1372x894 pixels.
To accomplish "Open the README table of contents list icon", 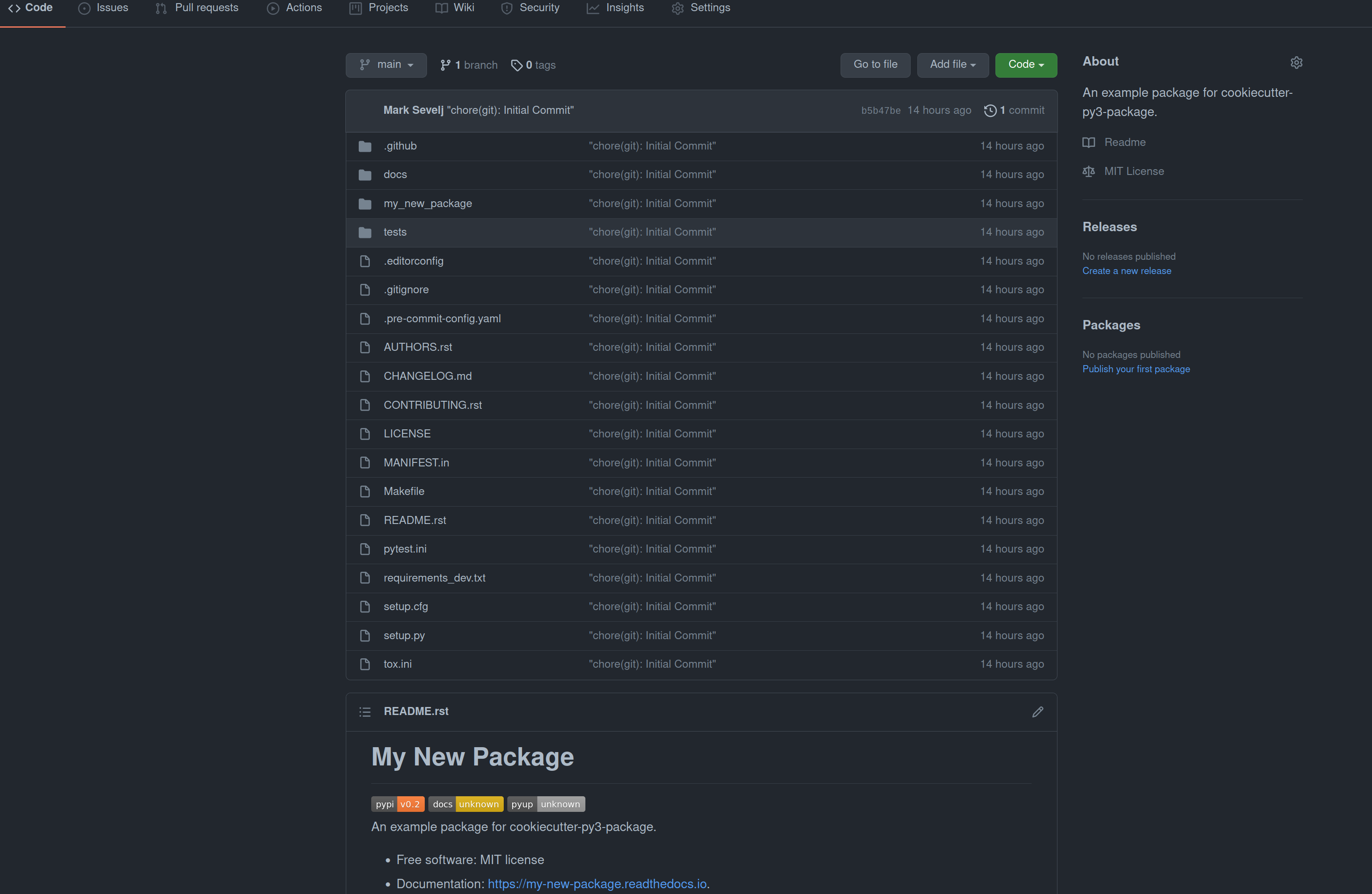I will [x=365, y=712].
